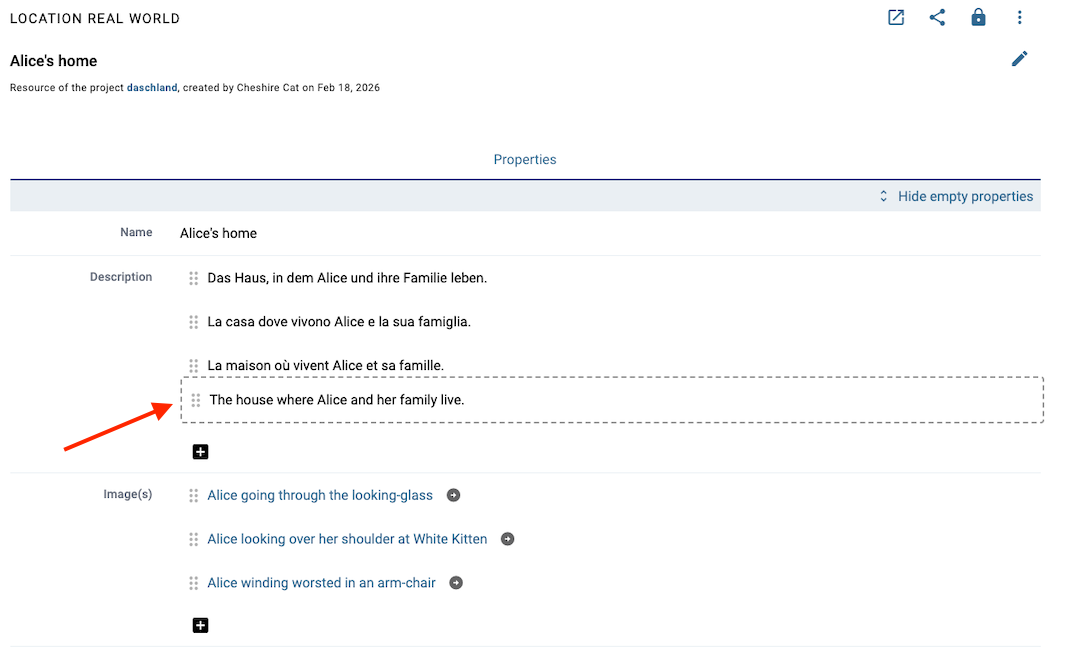Image resolution: width=1065 pixels, height=654 pixels.
Task: Open resource in new tab icon
Action: coord(896,18)
